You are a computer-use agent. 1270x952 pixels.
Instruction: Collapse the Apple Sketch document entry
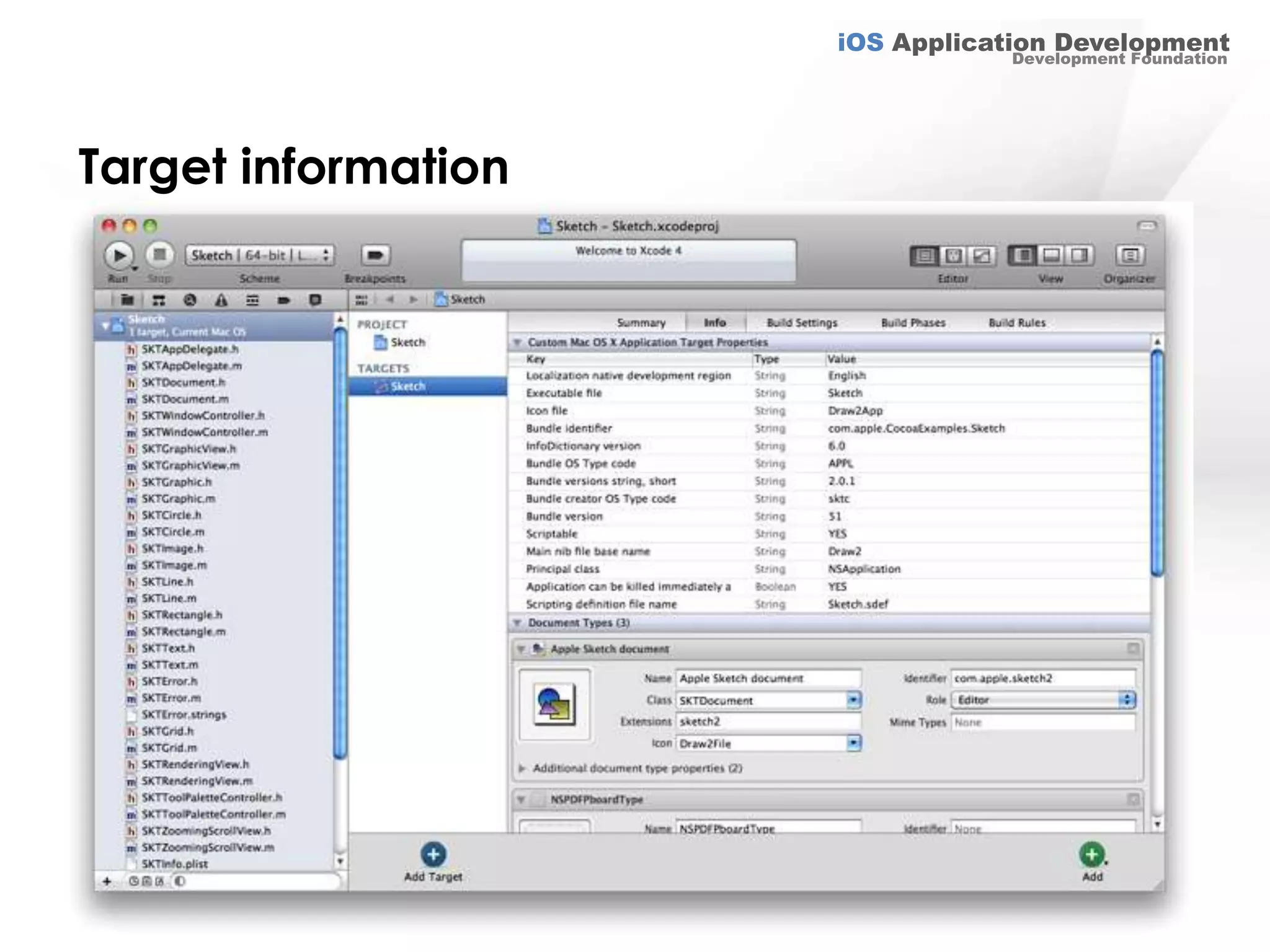tap(522, 649)
